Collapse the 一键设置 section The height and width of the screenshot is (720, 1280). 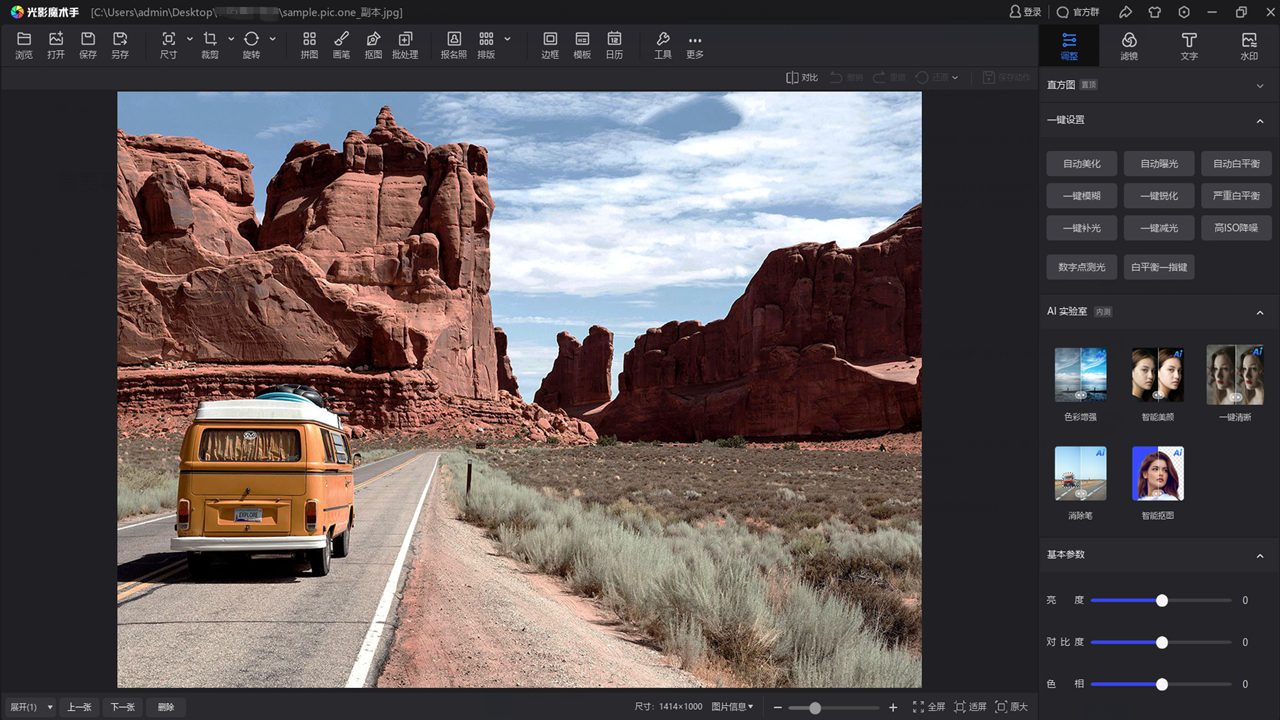[x=1260, y=120]
